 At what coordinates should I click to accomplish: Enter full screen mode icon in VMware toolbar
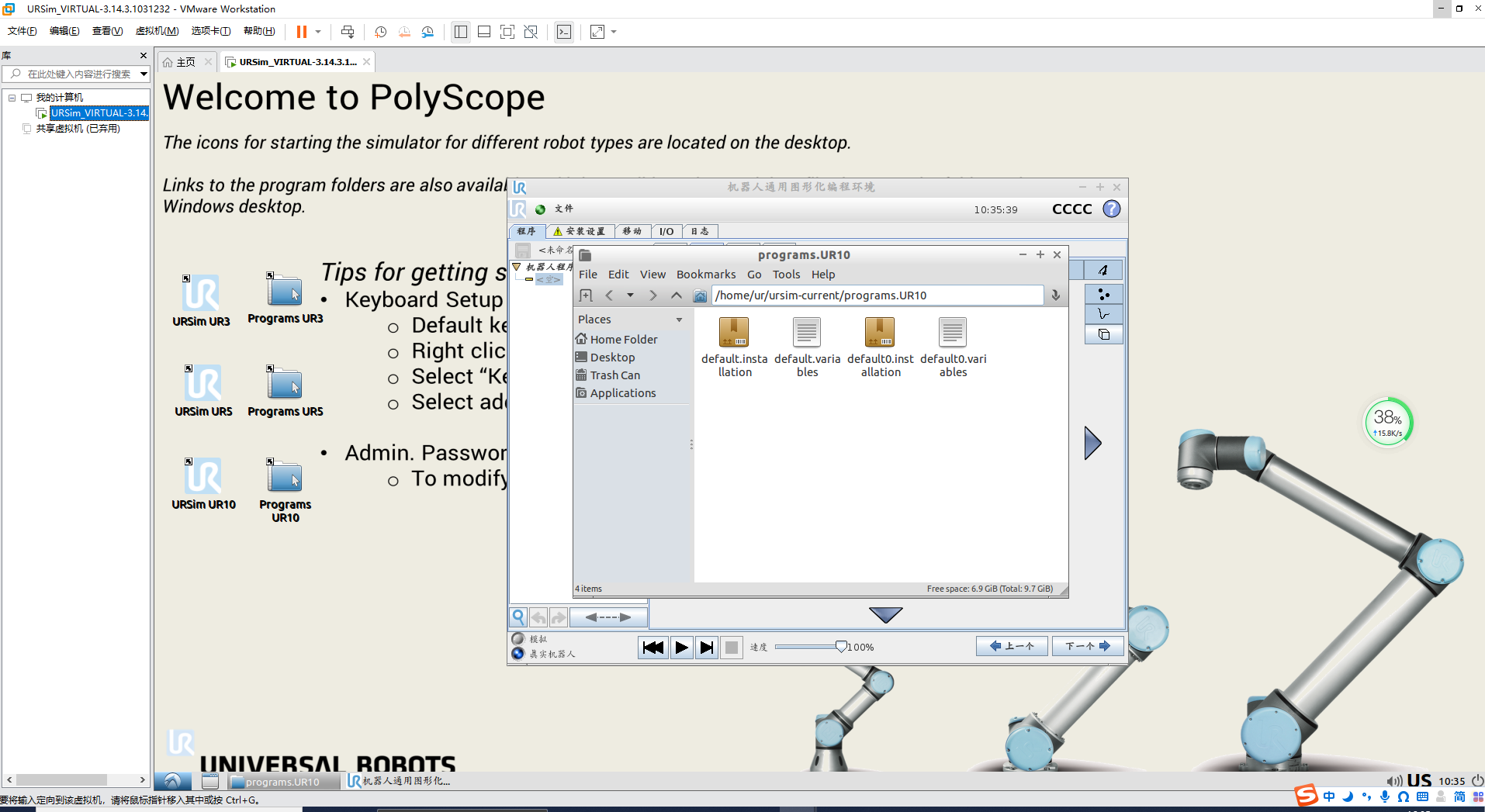(507, 32)
